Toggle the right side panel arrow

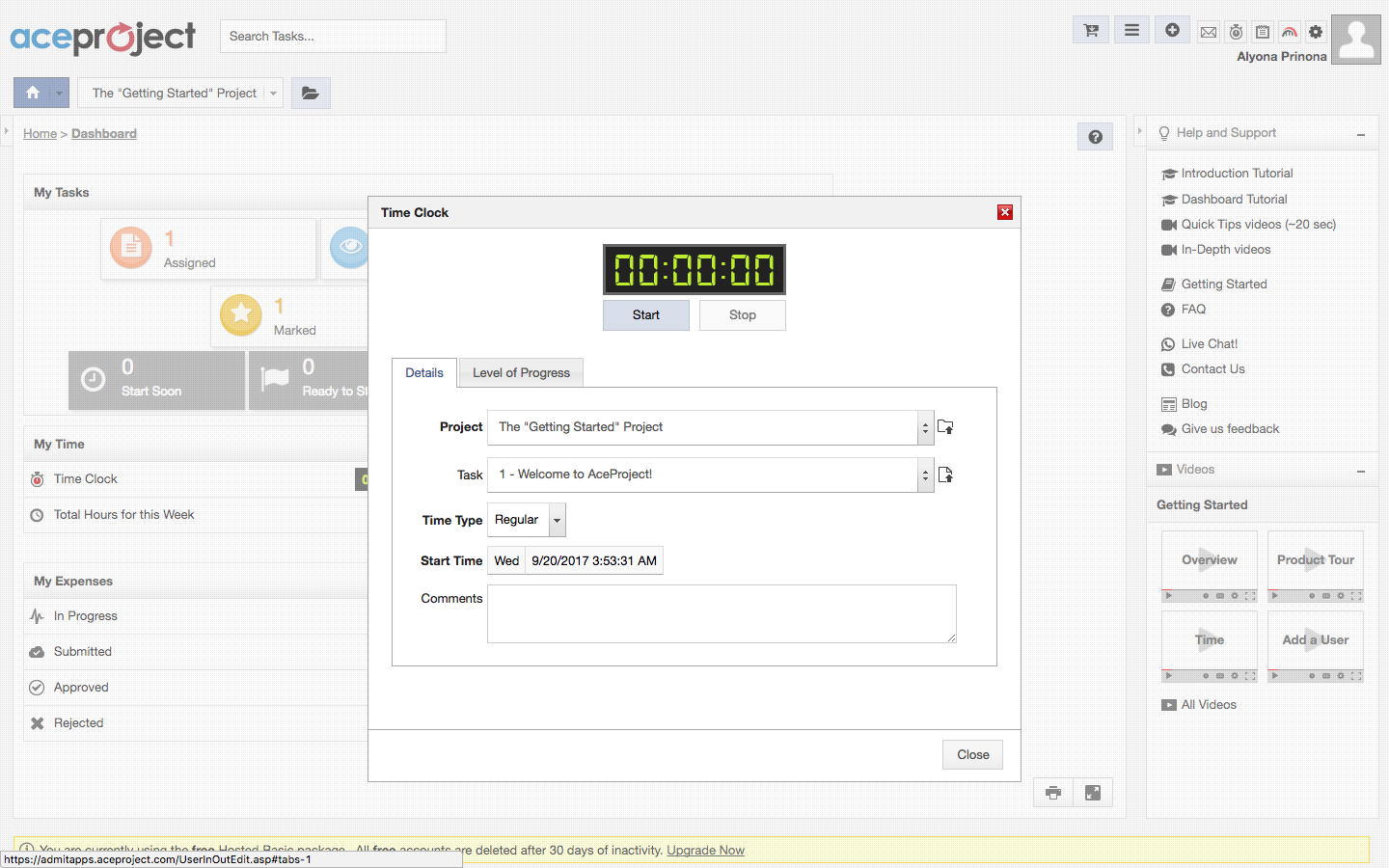click(1139, 130)
